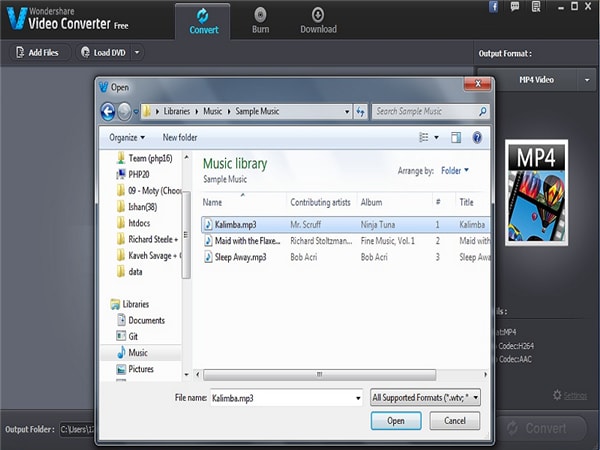Open the Git library

pyautogui.click(x=127, y=336)
